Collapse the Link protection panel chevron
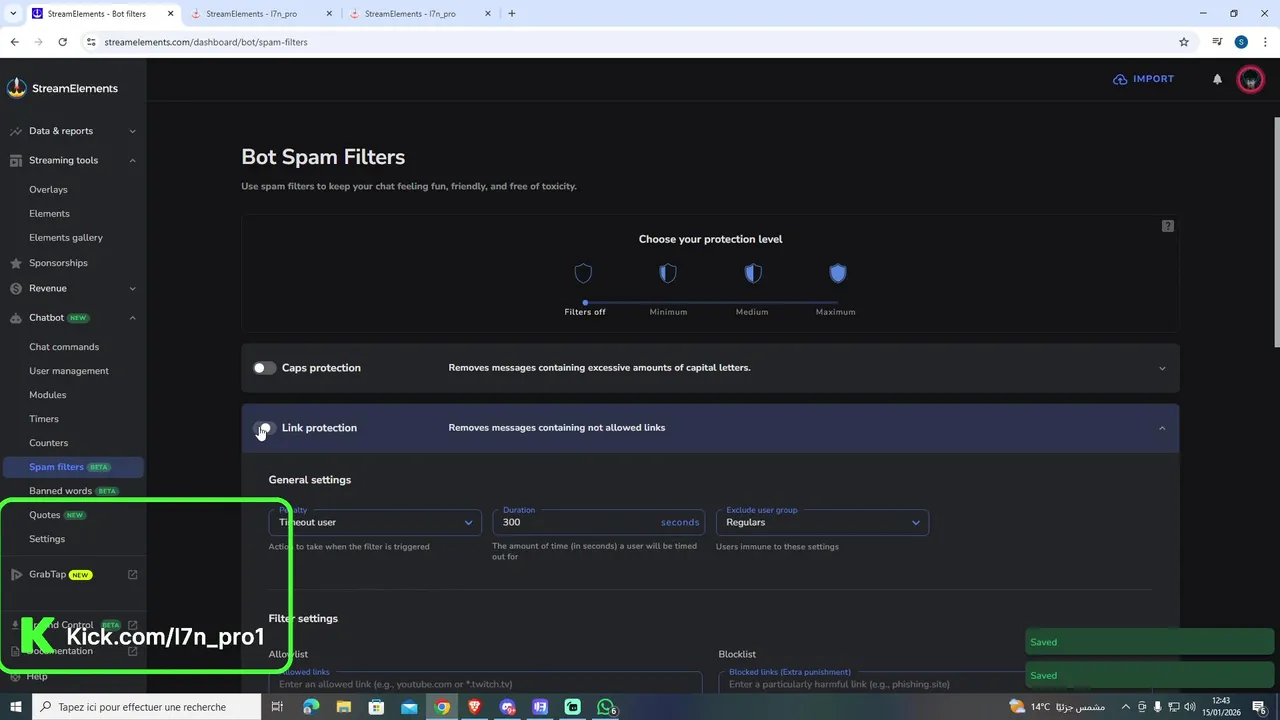This screenshot has height=720, width=1280. [x=1162, y=428]
